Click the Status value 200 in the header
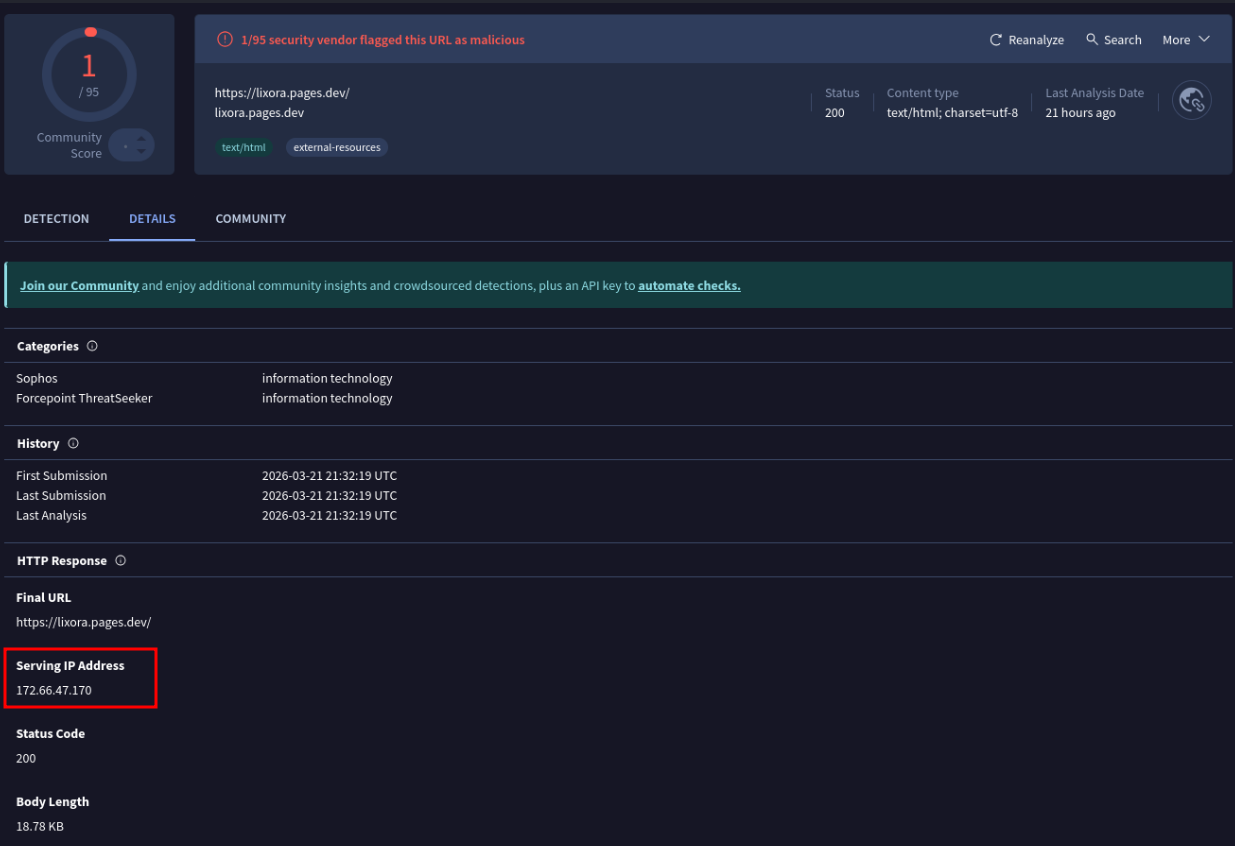Screen dimensions: 1235x846 (x=834, y=113)
